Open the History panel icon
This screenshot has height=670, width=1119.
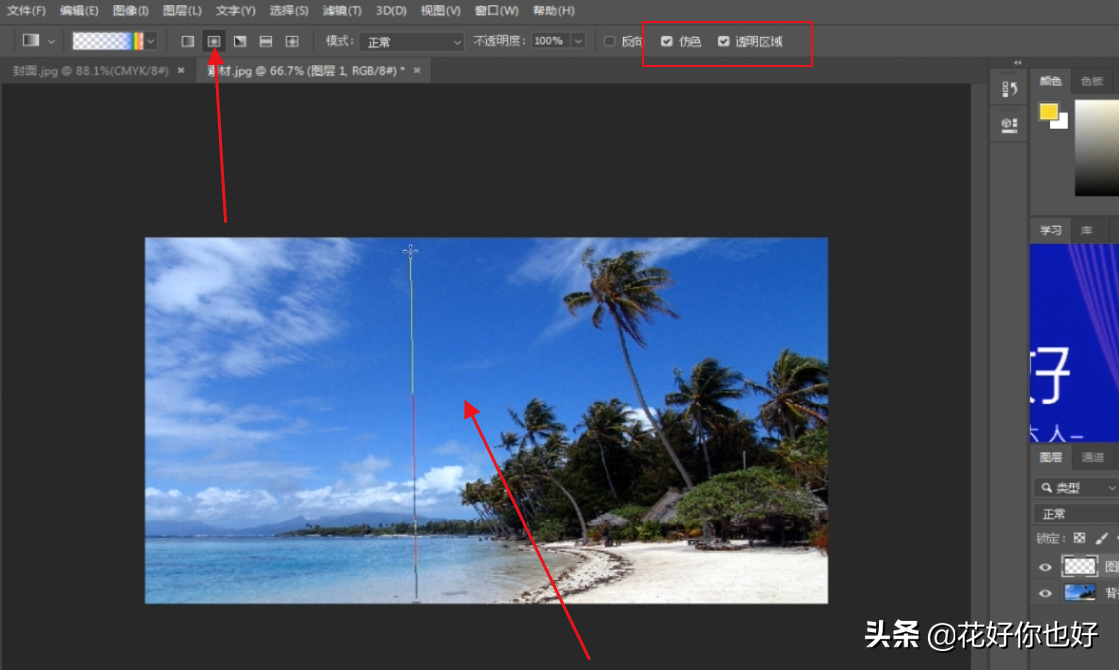1009,89
